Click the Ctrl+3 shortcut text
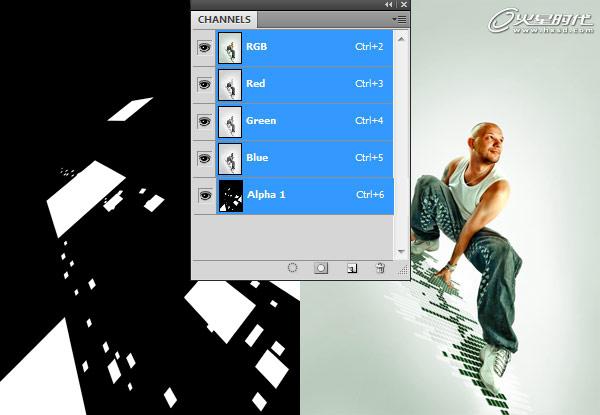Screen dimensions: 600x415 (x=369, y=83)
